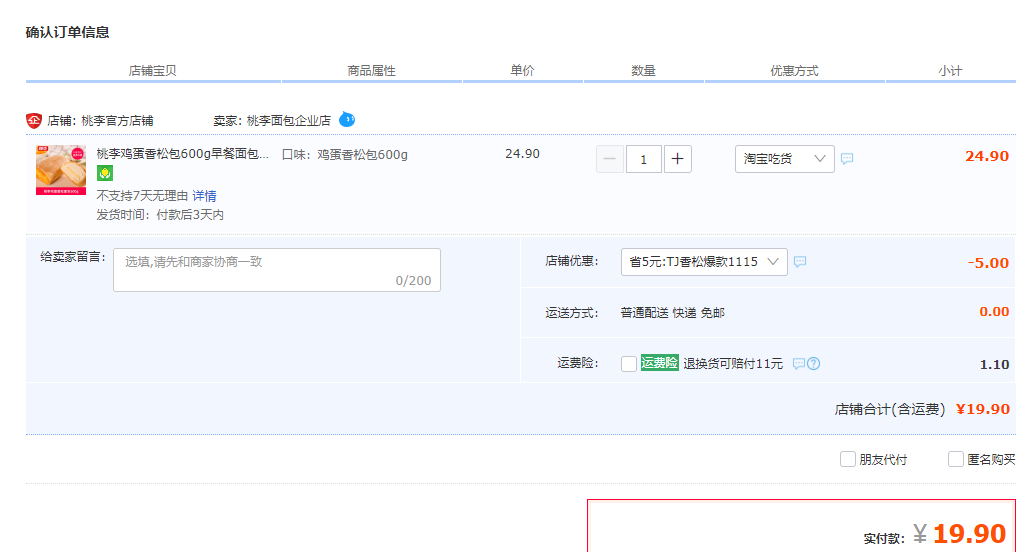Click the comment bubble after 退换货可赔付11元
The height and width of the screenshot is (552, 1033).
[798, 364]
